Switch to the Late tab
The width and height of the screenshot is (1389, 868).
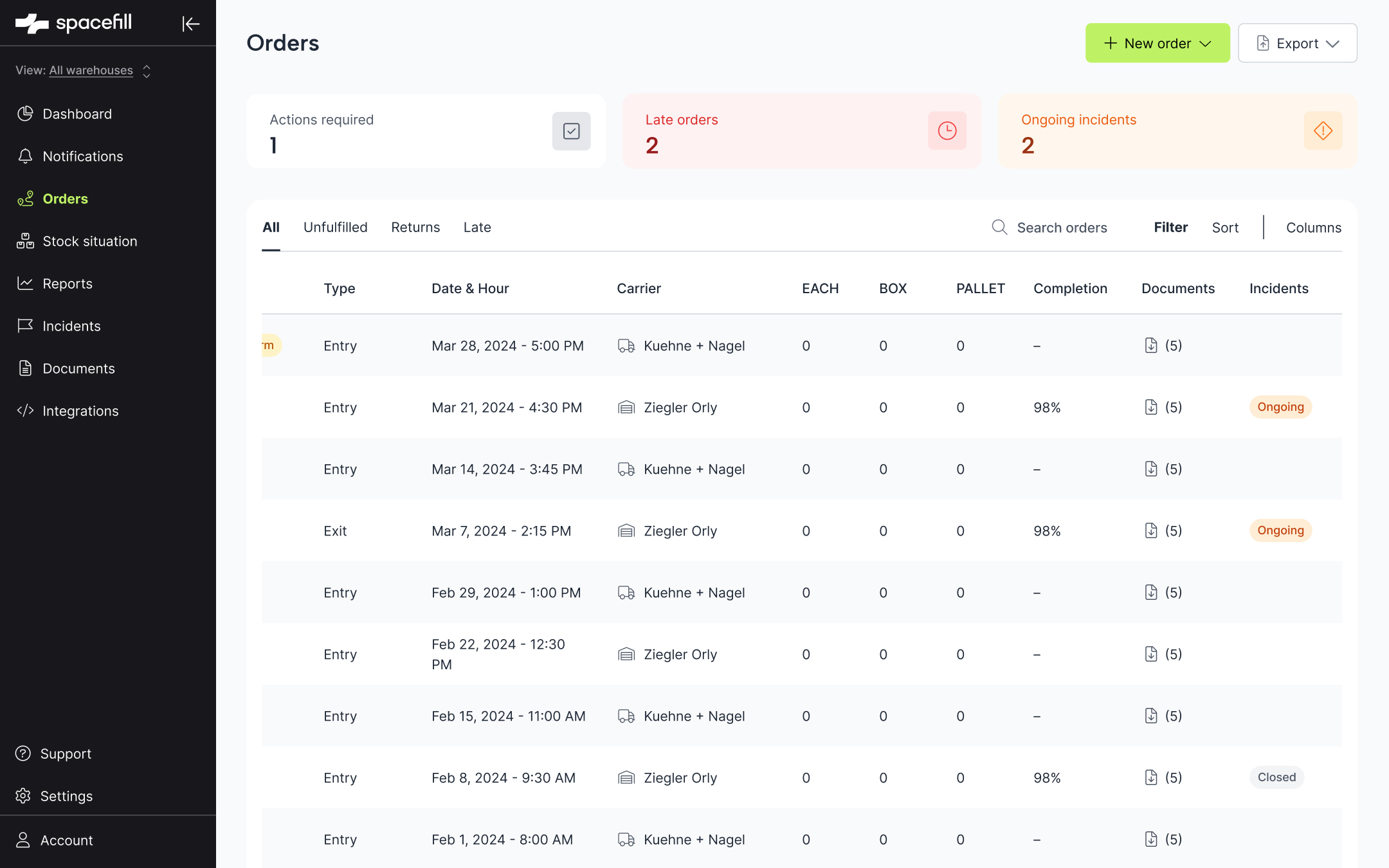coord(477,228)
